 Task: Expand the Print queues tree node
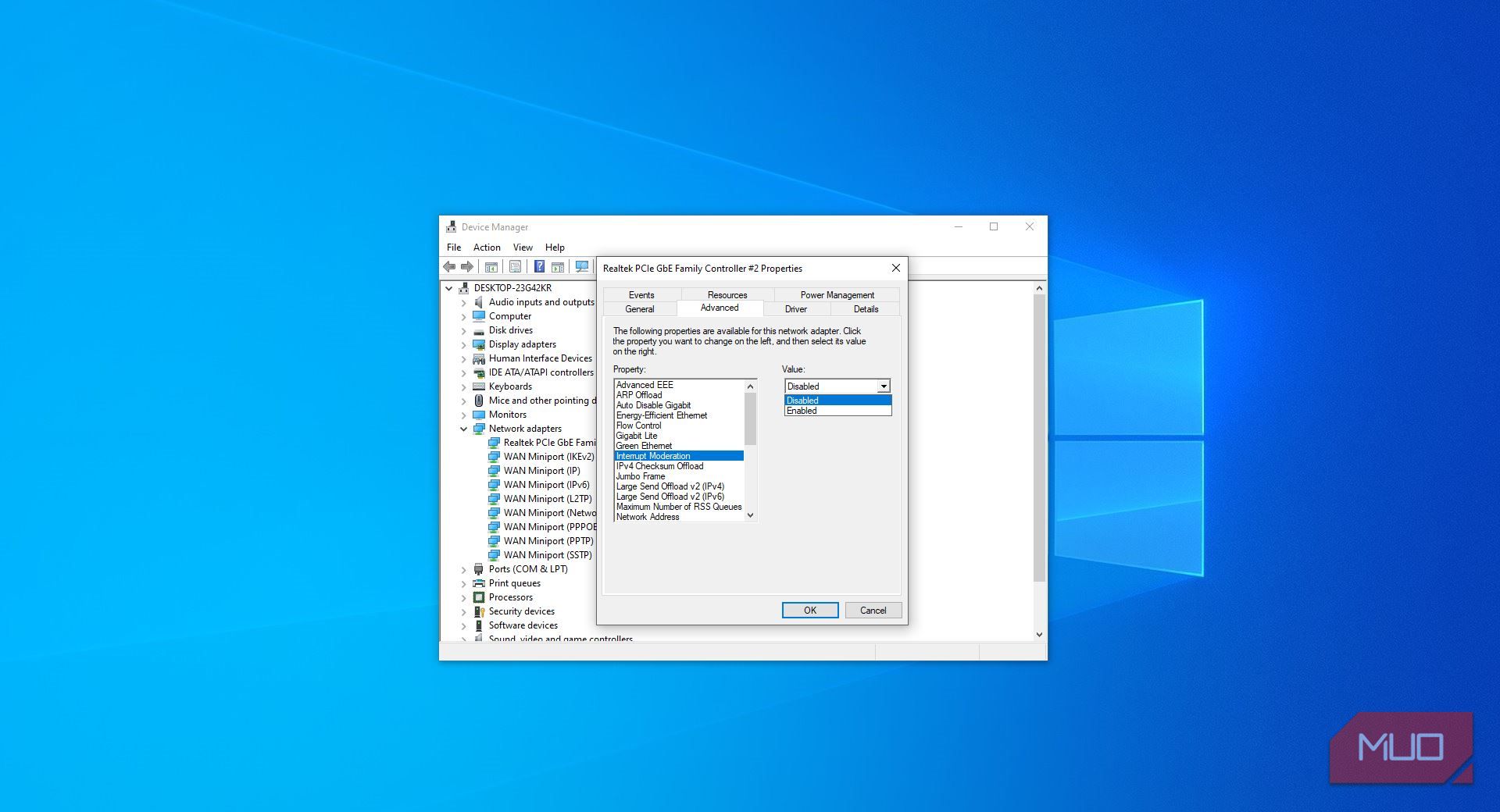pyautogui.click(x=463, y=584)
